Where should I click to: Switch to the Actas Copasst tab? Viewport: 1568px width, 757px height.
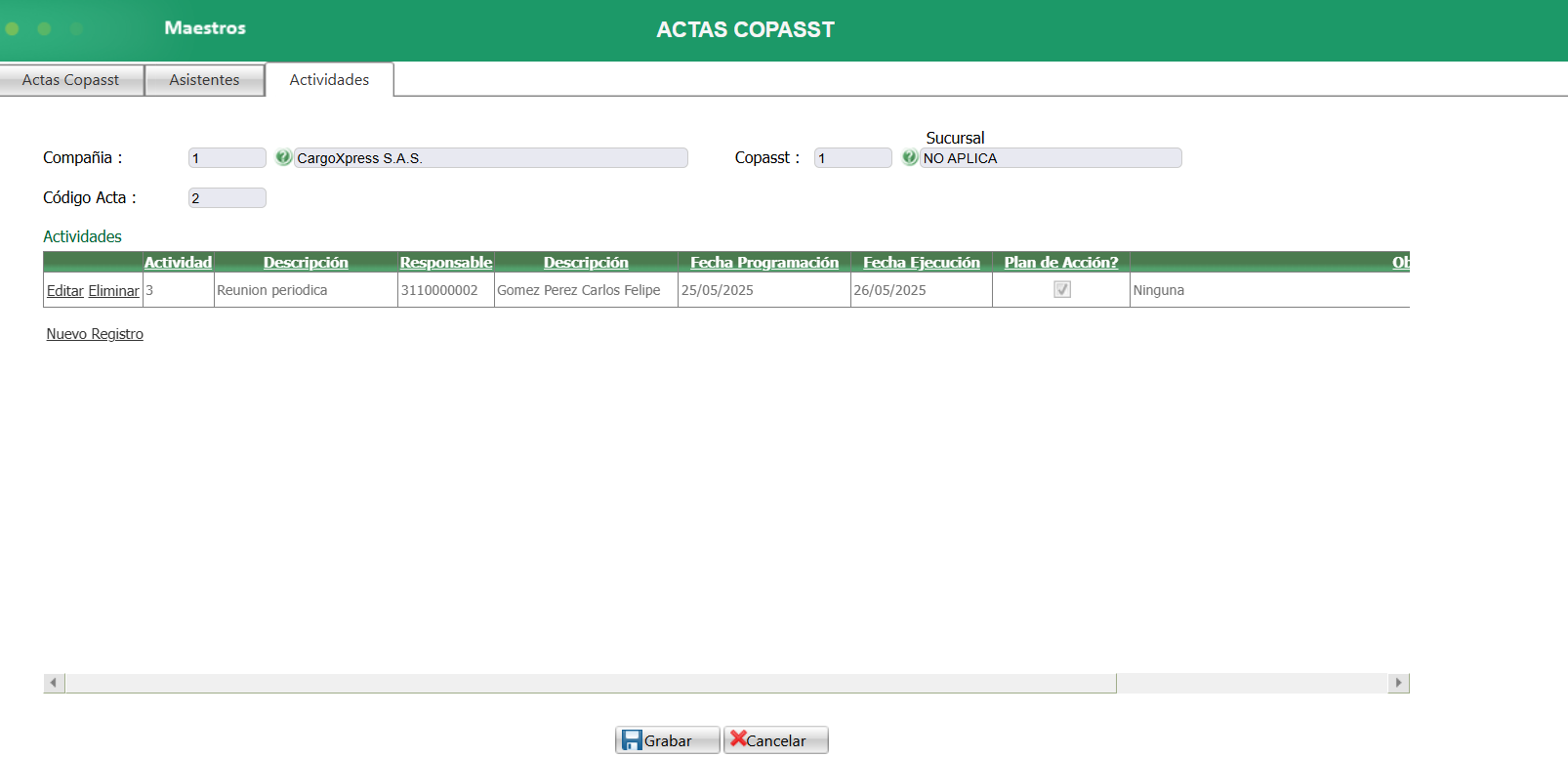point(71,80)
